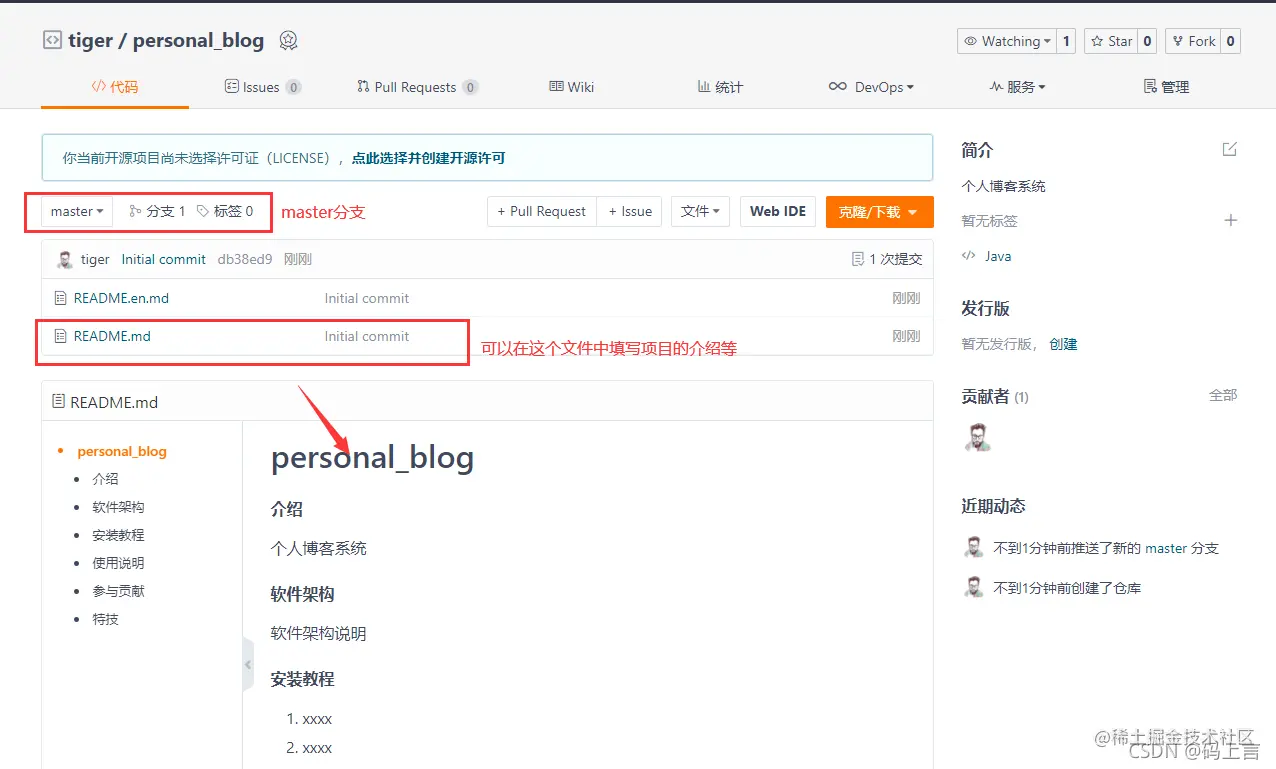Open the Watching dropdown
The width and height of the screenshot is (1276, 769).
(x=1006, y=41)
